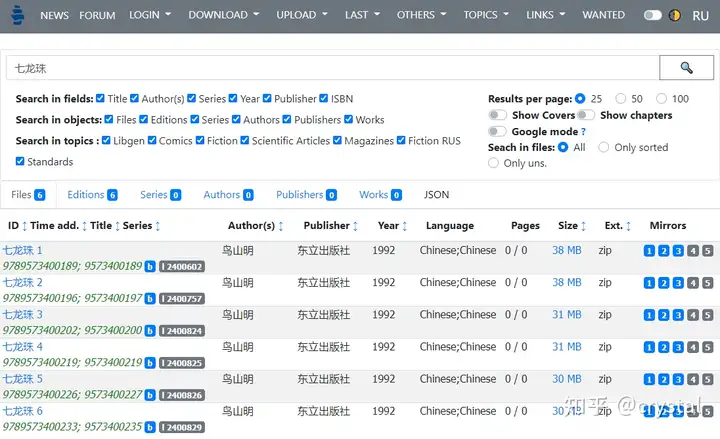Click the 'b' badge in 七龙珠 2 row
The image size is (720, 439).
(150, 298)
